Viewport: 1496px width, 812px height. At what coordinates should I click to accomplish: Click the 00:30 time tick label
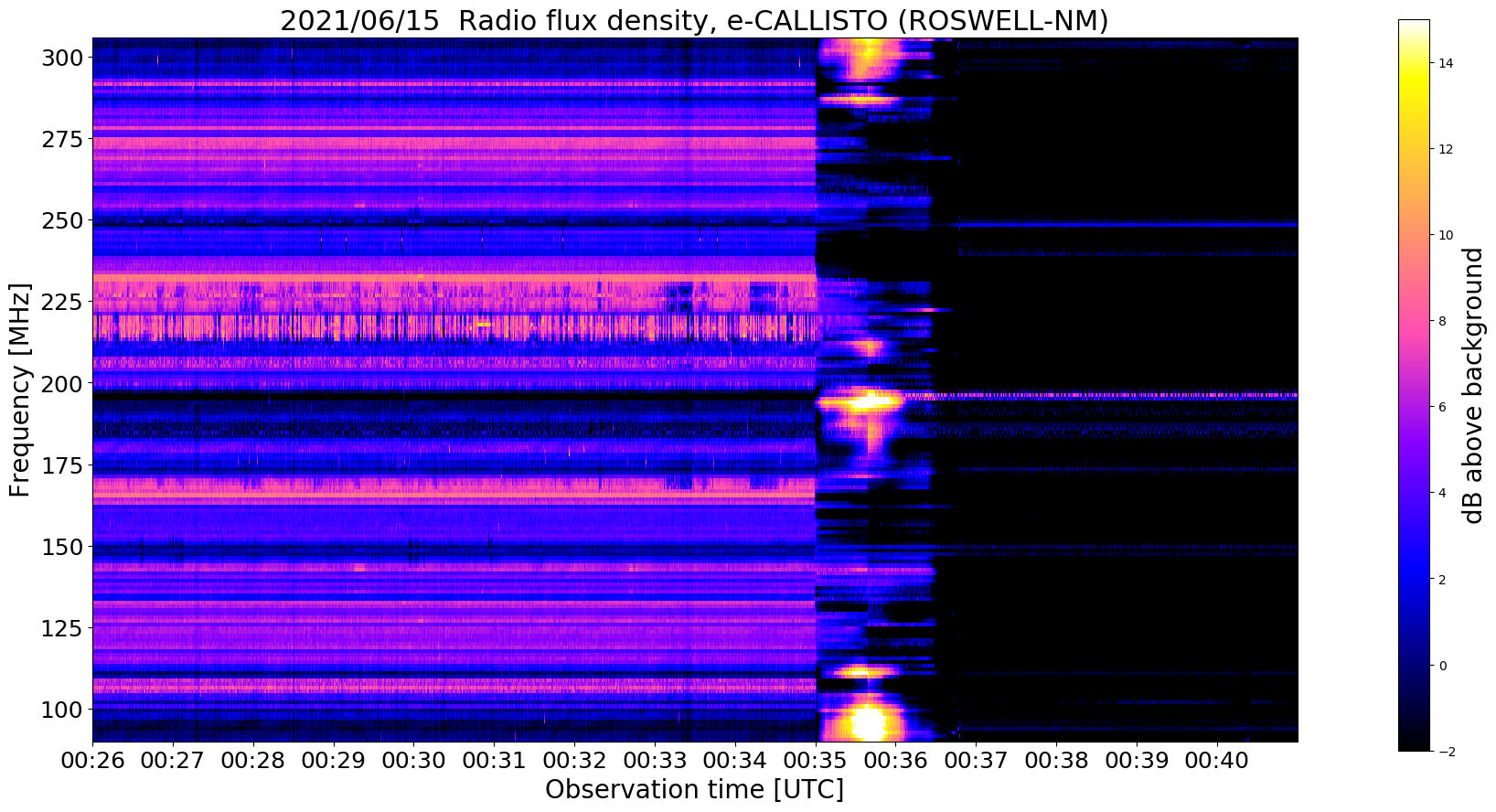[413, 761]
